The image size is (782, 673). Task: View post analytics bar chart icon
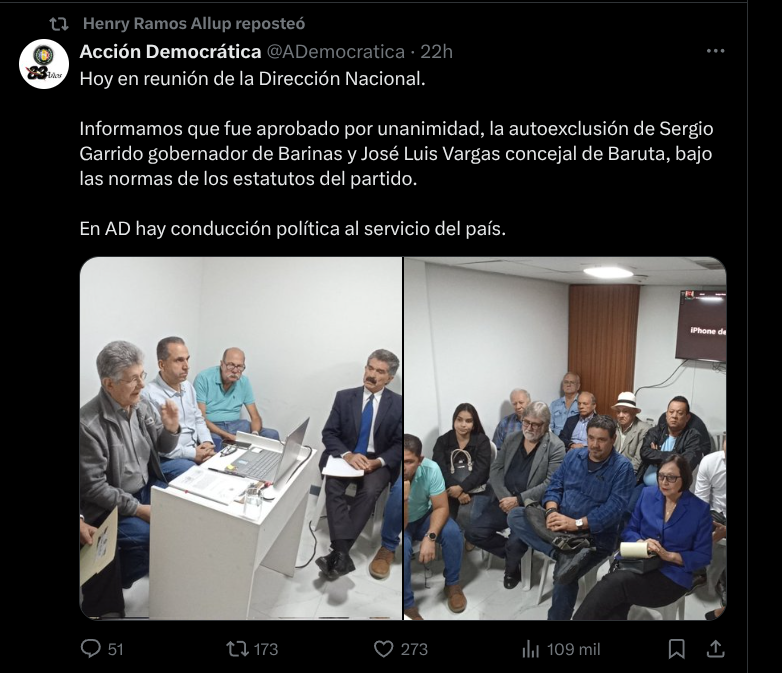[x=530, y=649]
